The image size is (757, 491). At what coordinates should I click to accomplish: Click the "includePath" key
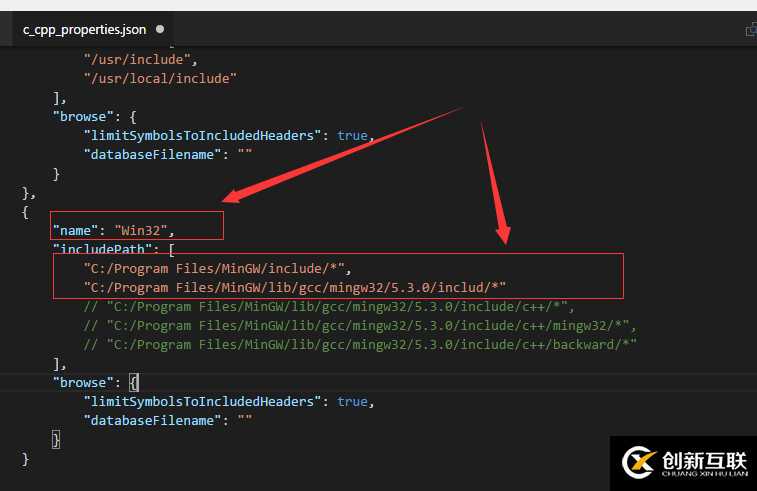tap(102, 249)
